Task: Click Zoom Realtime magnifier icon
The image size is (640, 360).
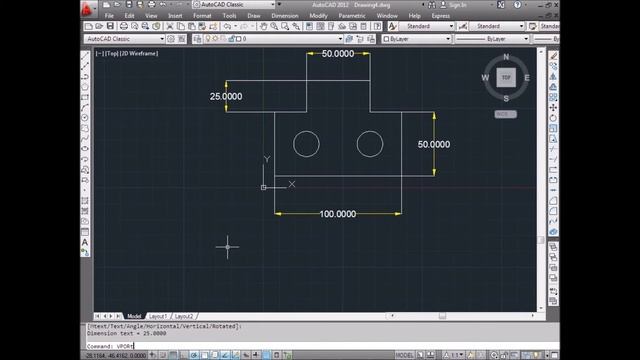Action: point(274,26)
